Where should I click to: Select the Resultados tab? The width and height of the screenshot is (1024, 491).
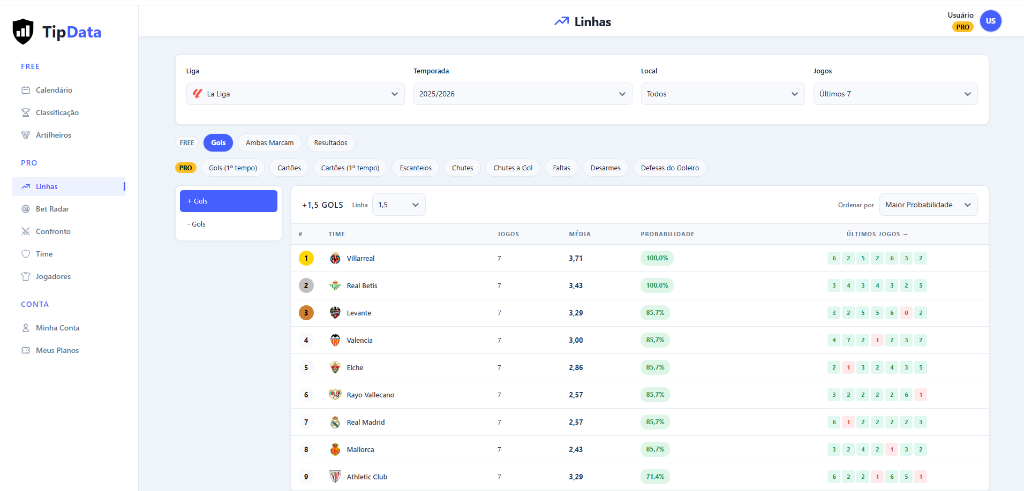click(330, 142)
